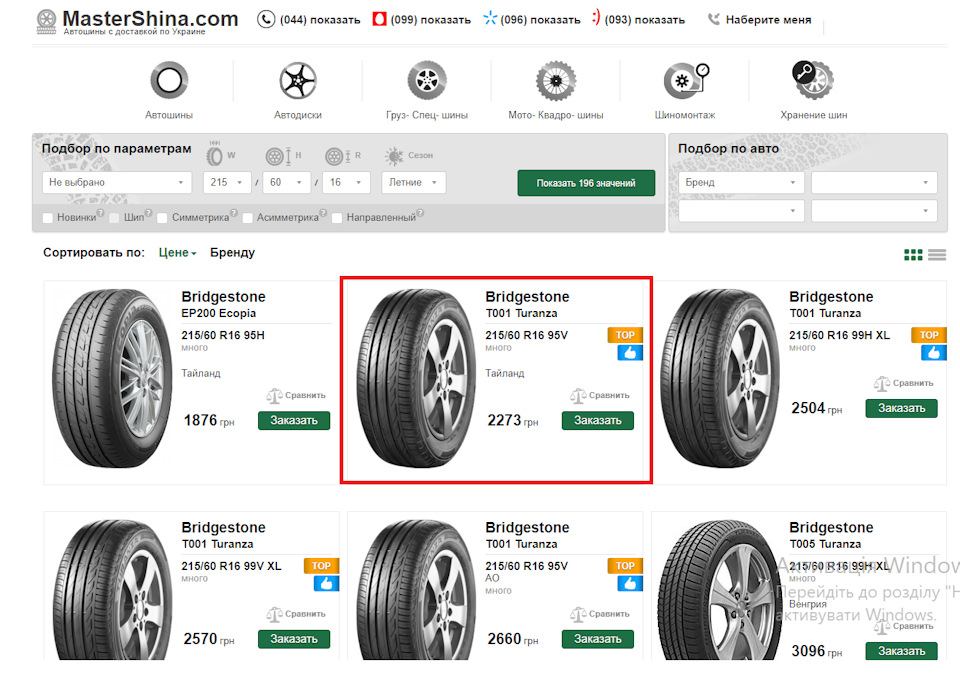
Task: Click the 1876 грн price text
Action: pyautogui.click(x=209, y=421)
